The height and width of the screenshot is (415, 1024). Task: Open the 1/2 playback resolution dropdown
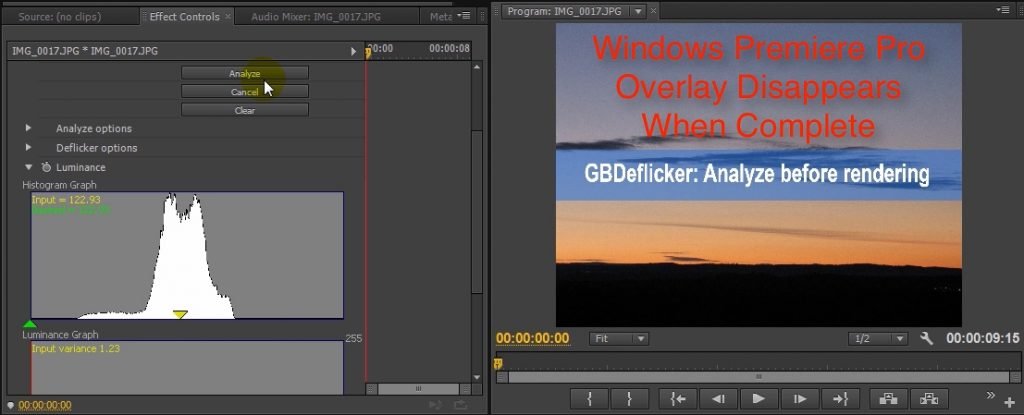(x=878, y=339)
